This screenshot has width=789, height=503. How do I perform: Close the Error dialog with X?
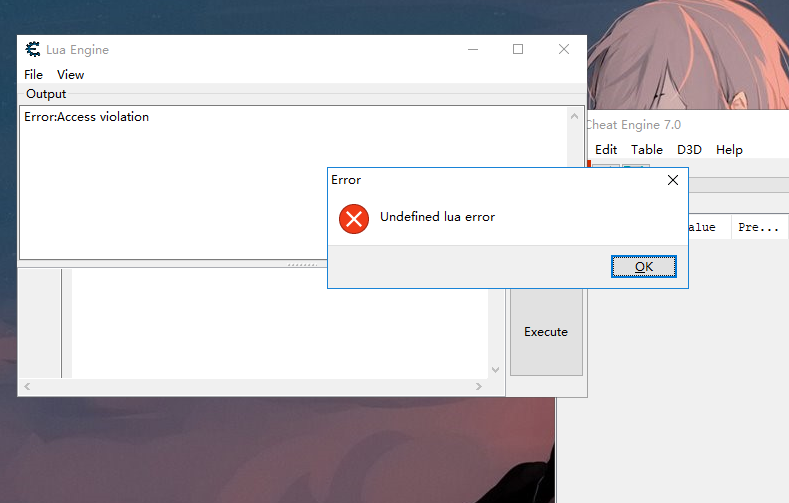[x=673, y=180]
